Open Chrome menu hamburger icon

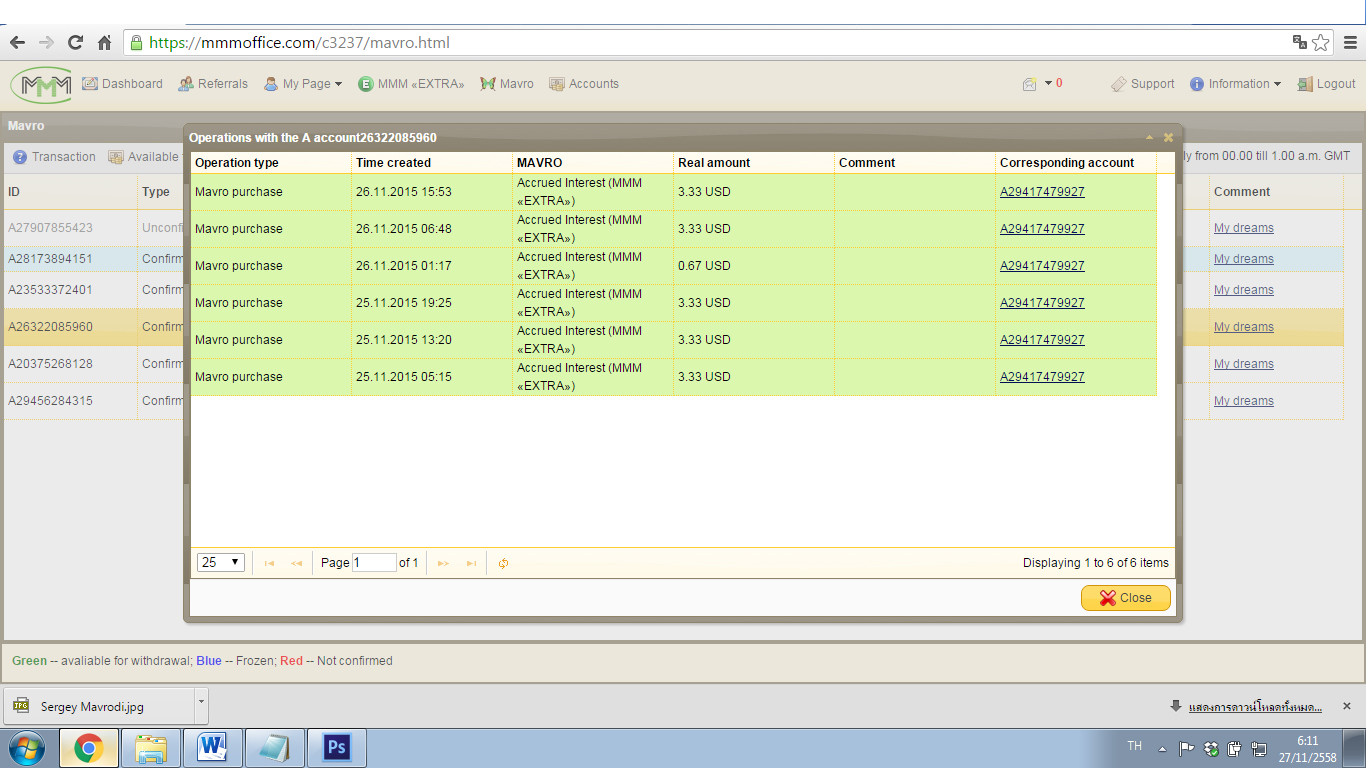pos(1349,42)
